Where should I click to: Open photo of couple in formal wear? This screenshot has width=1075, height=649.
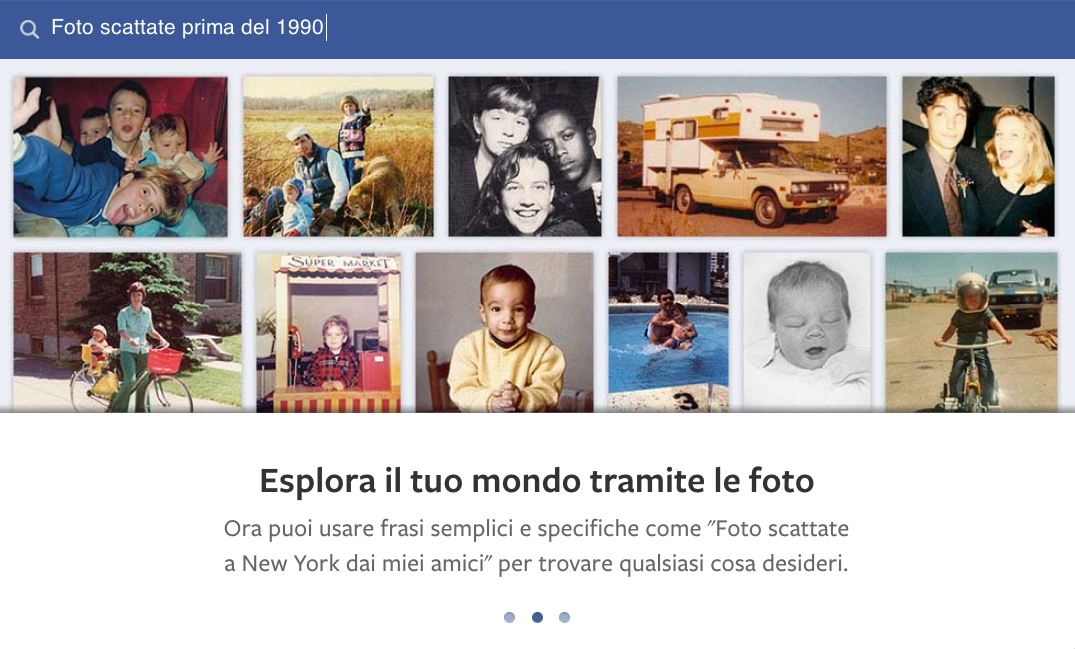978,156
